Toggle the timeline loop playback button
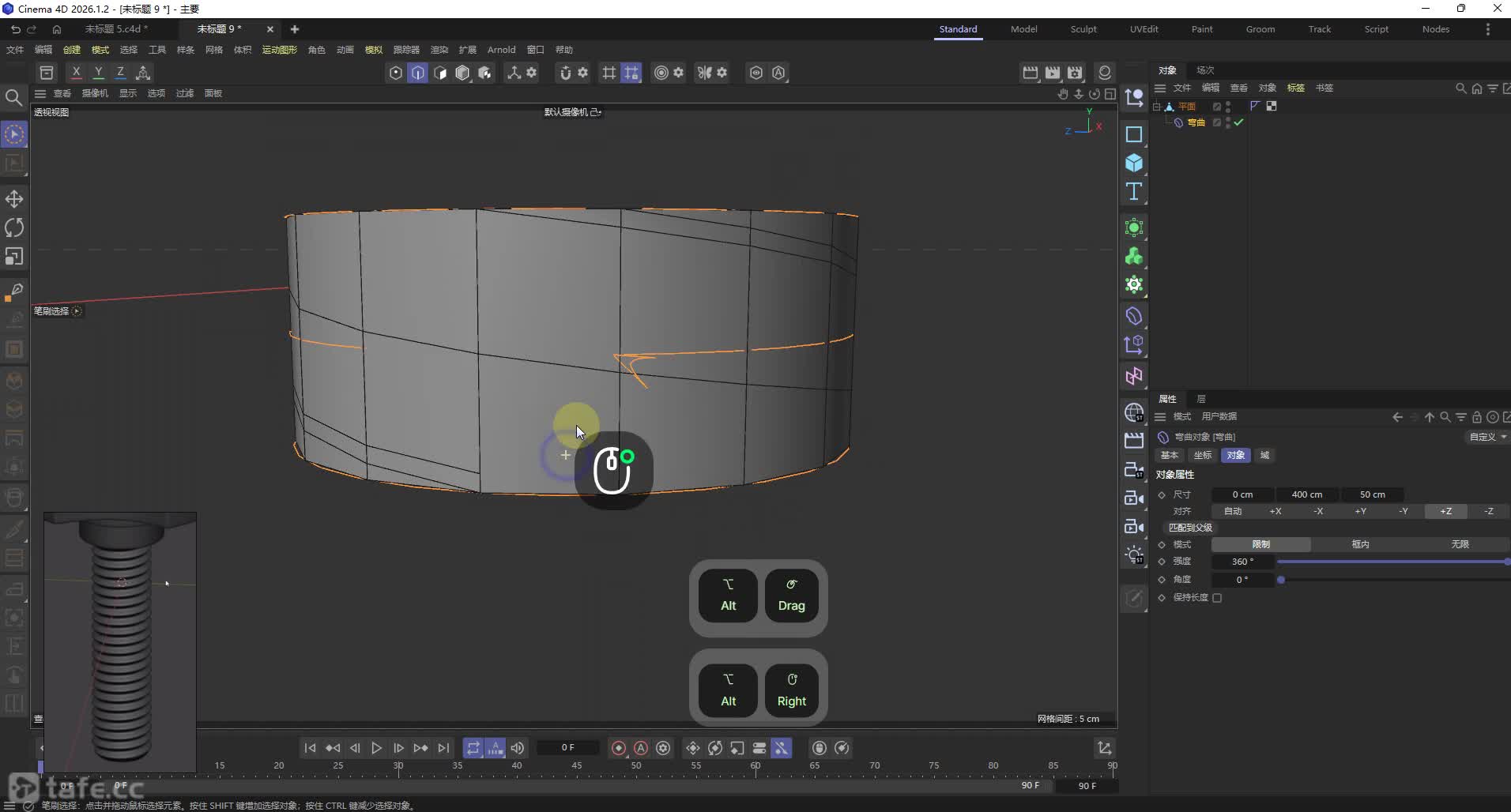This screenshot has width=1511, height=812. click(x=473, y=748)
